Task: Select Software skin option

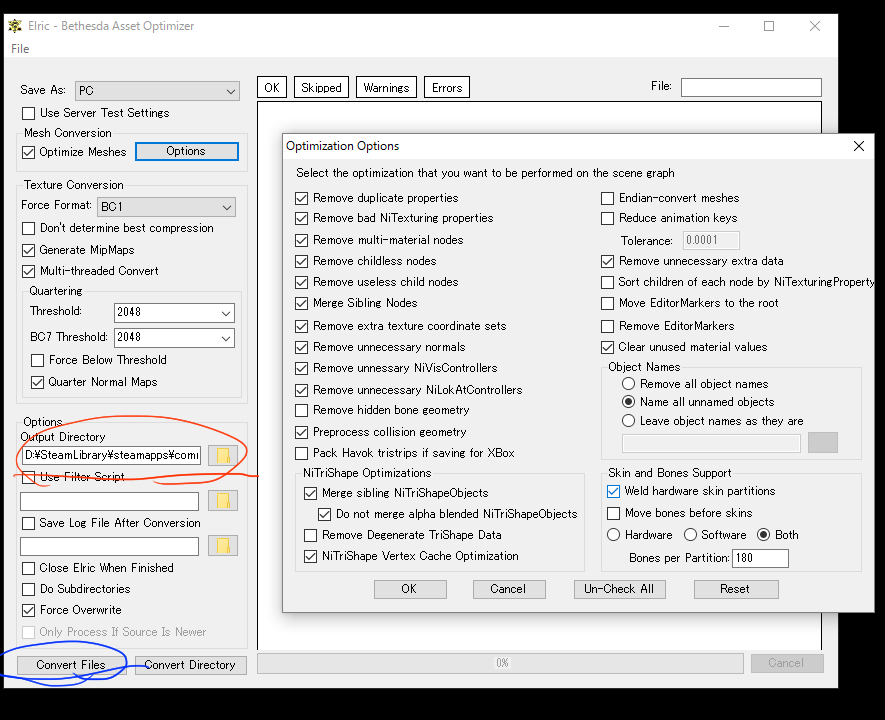Action: click(x=690, y=535)
